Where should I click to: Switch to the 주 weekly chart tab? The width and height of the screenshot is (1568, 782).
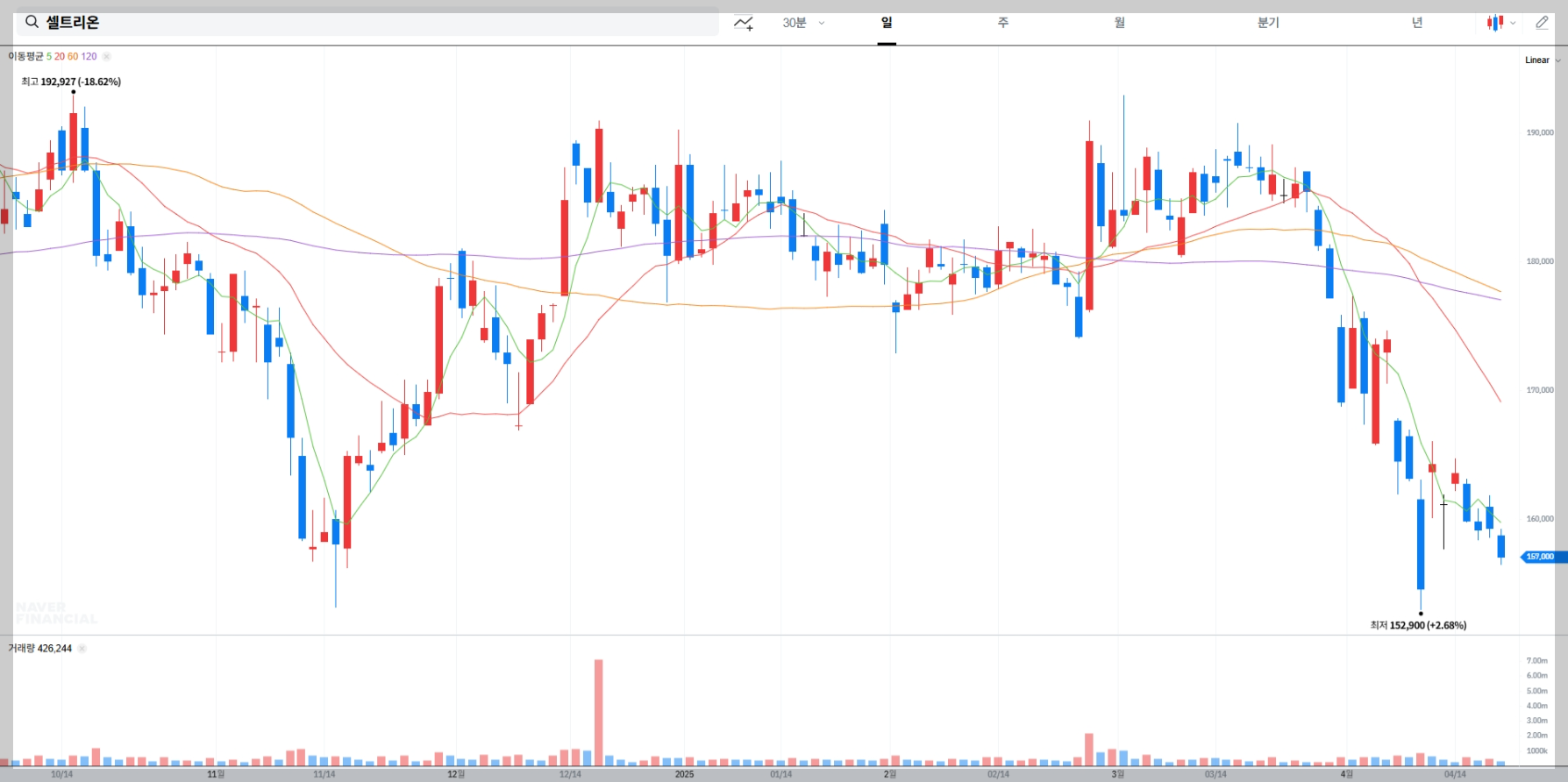[1003, 23]
